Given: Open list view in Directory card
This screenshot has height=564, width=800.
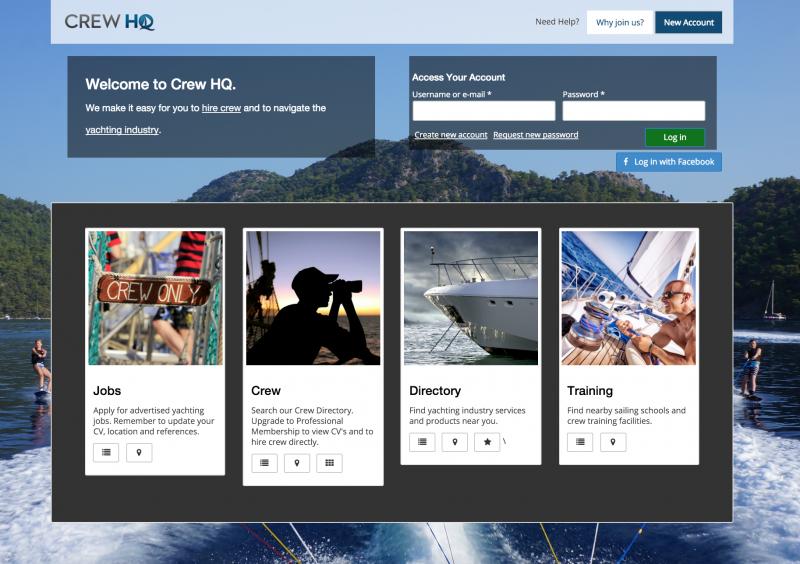Looking at the screenshot, I should pos(422,442).
